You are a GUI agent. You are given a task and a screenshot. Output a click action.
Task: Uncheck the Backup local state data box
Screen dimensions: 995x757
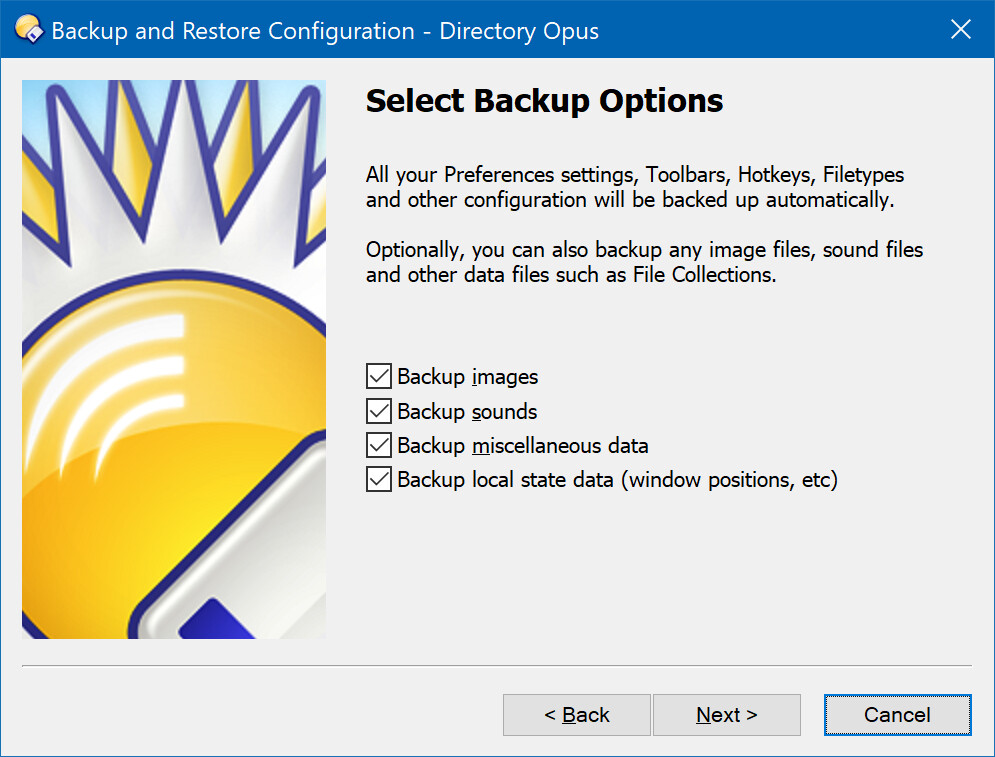tap(379, 479)
